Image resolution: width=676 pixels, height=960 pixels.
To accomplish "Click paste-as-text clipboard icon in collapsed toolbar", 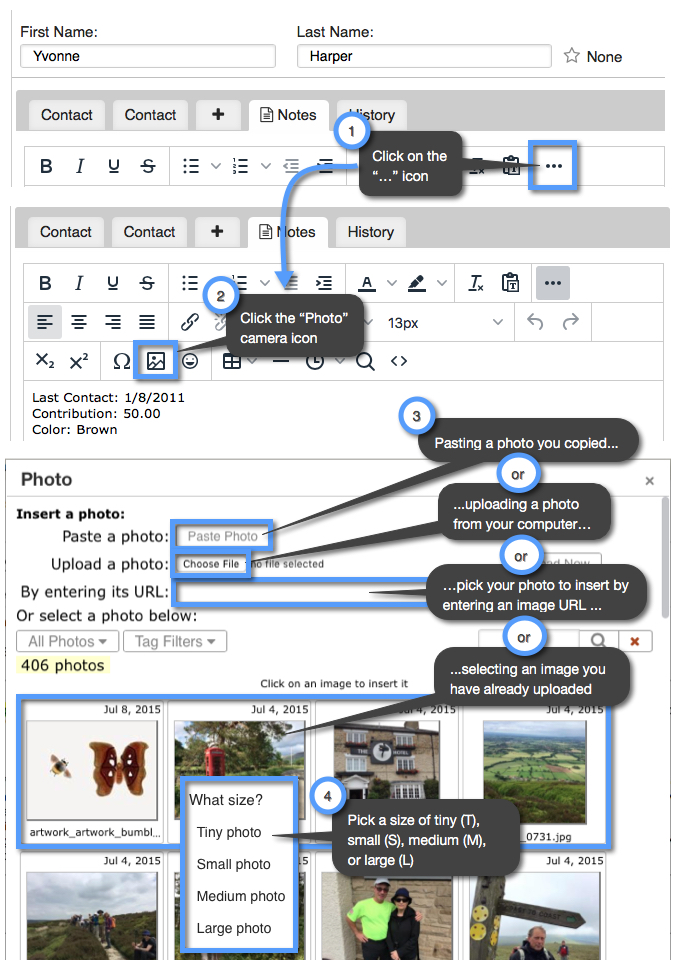I will pyautogui.click(x=511, y=165).
